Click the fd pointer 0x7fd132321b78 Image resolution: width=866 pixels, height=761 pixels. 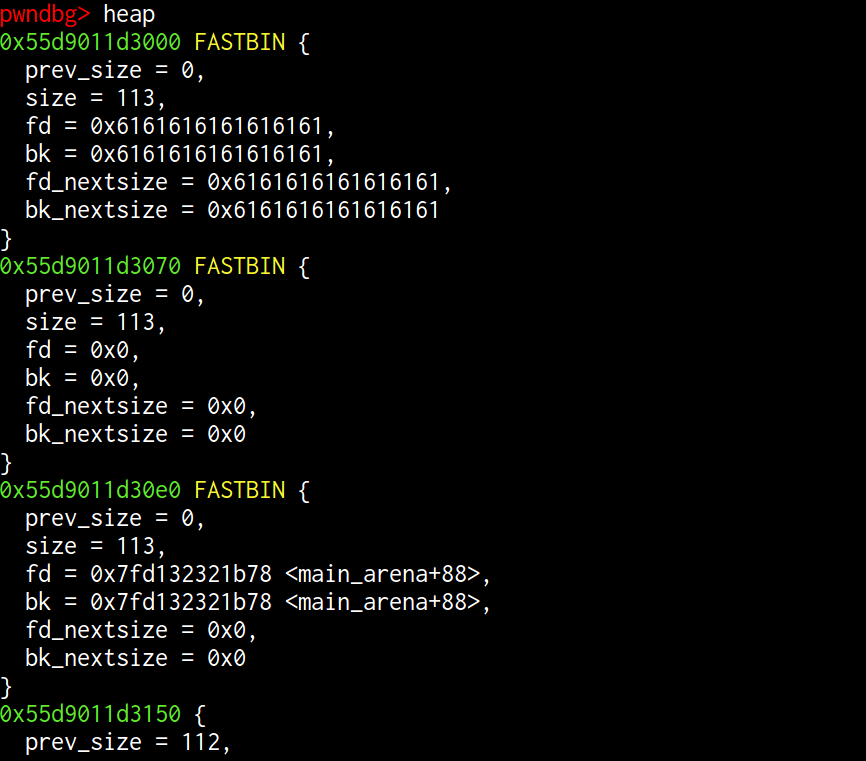(x=181, y=574)
